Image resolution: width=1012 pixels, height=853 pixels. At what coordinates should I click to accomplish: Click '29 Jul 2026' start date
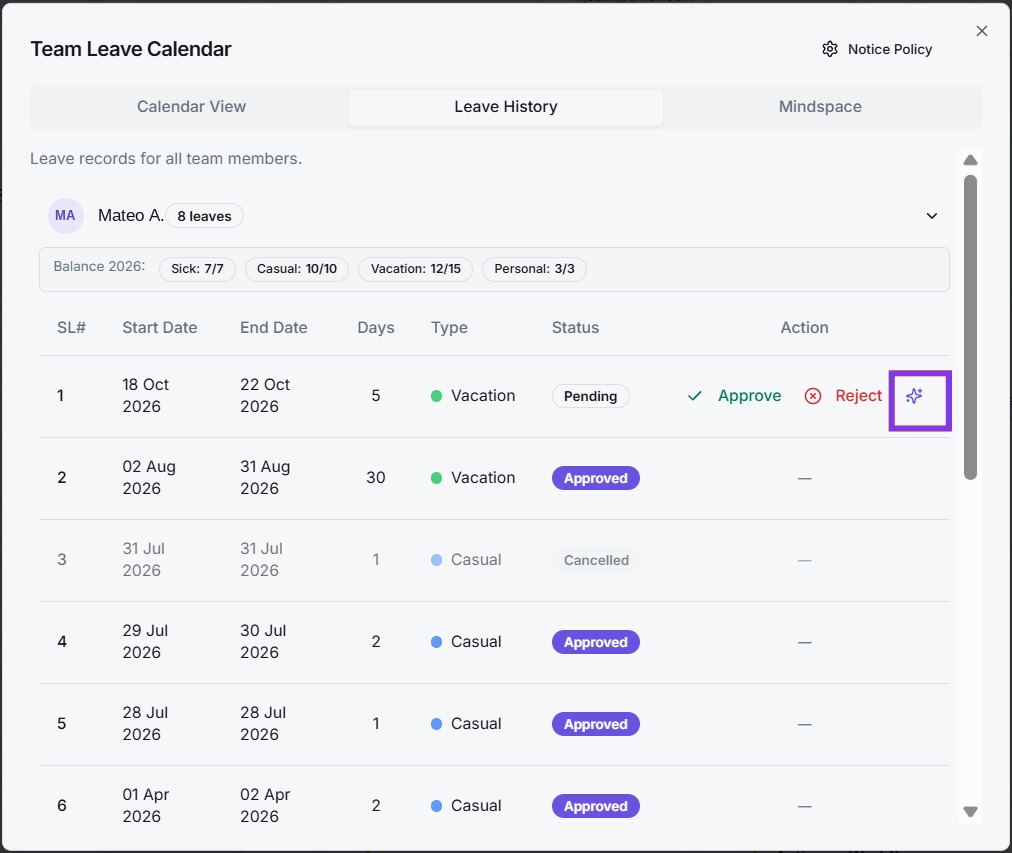pyautogui.click(x=145, y=641)
